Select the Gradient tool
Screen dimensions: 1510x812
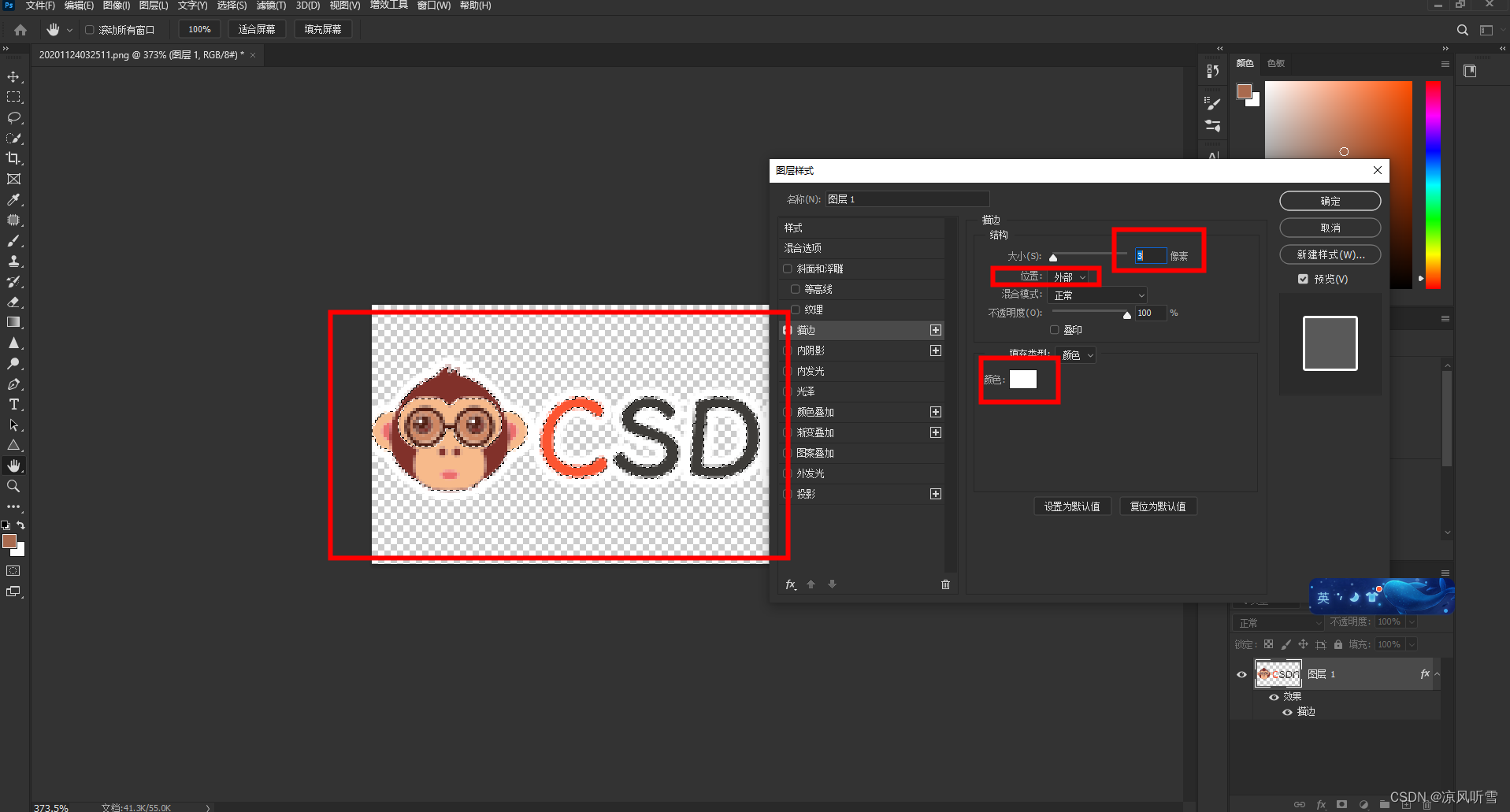13,322
